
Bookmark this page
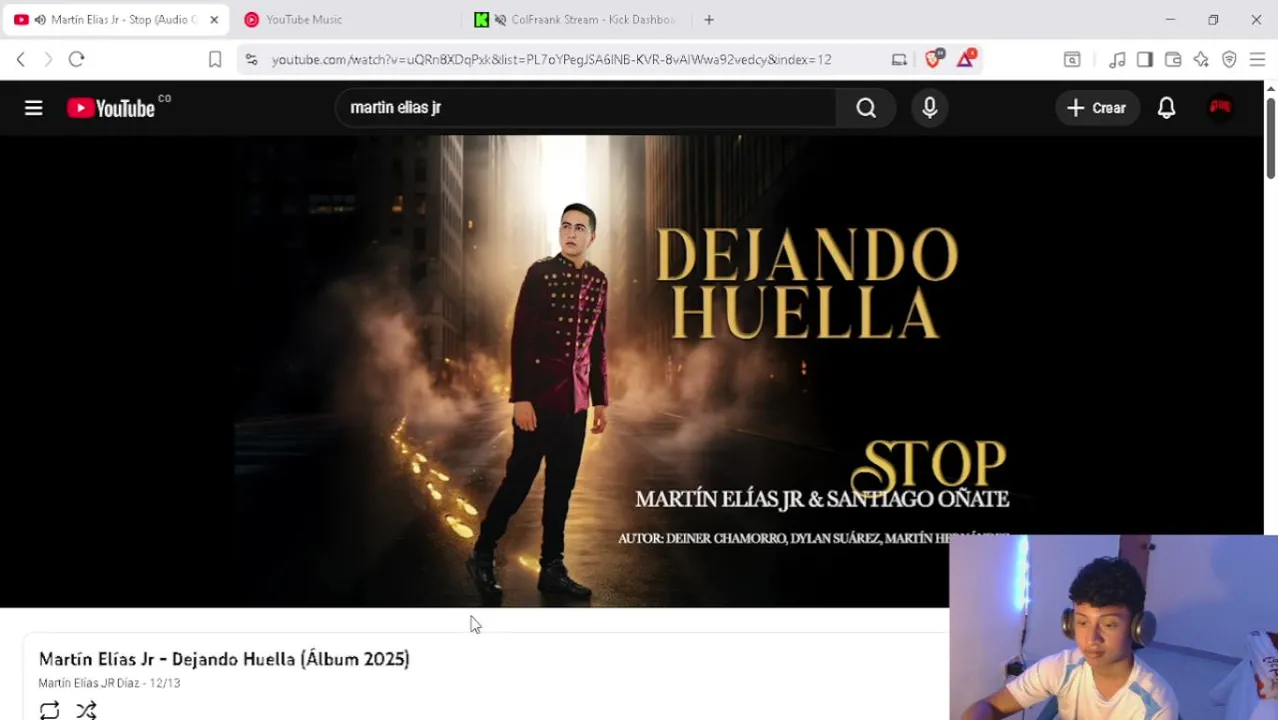215,59
